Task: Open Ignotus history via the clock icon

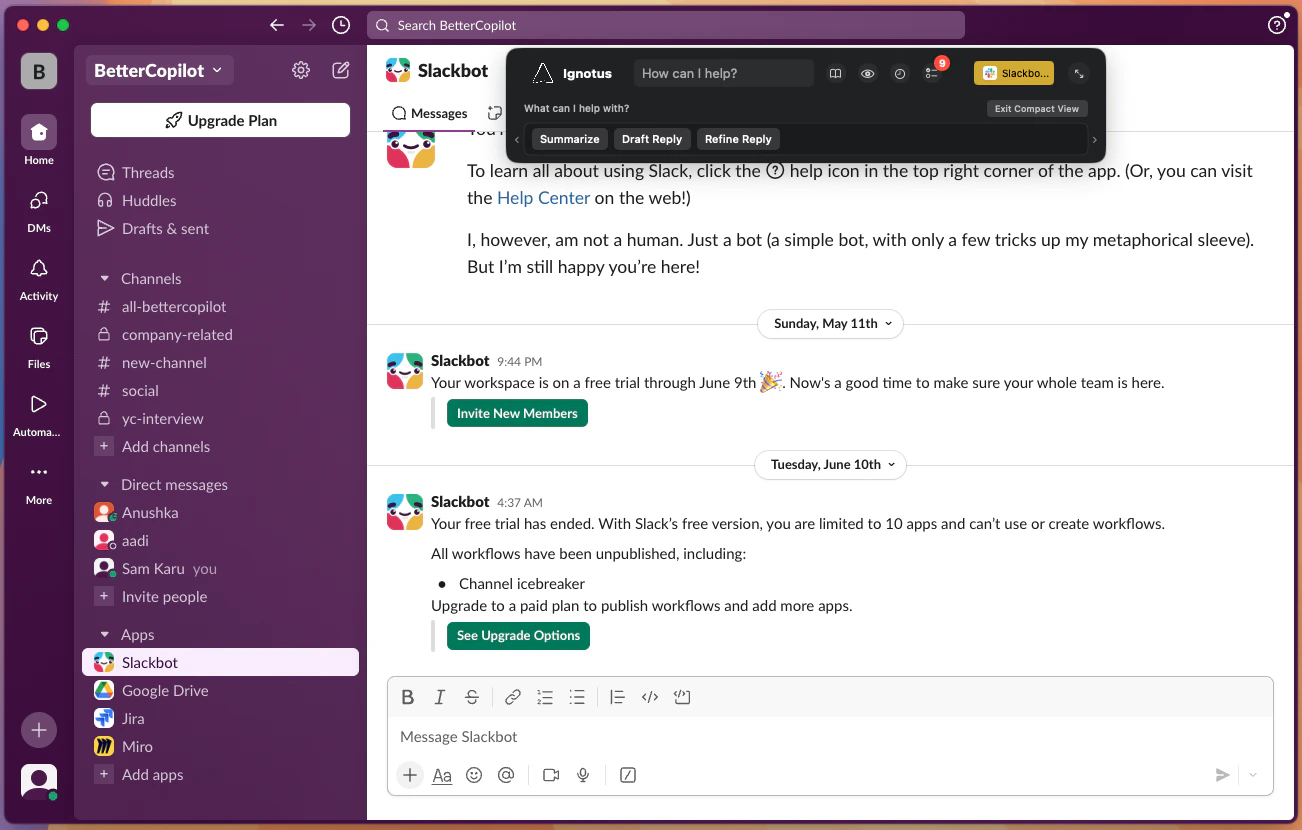Action: pos(899,73)
